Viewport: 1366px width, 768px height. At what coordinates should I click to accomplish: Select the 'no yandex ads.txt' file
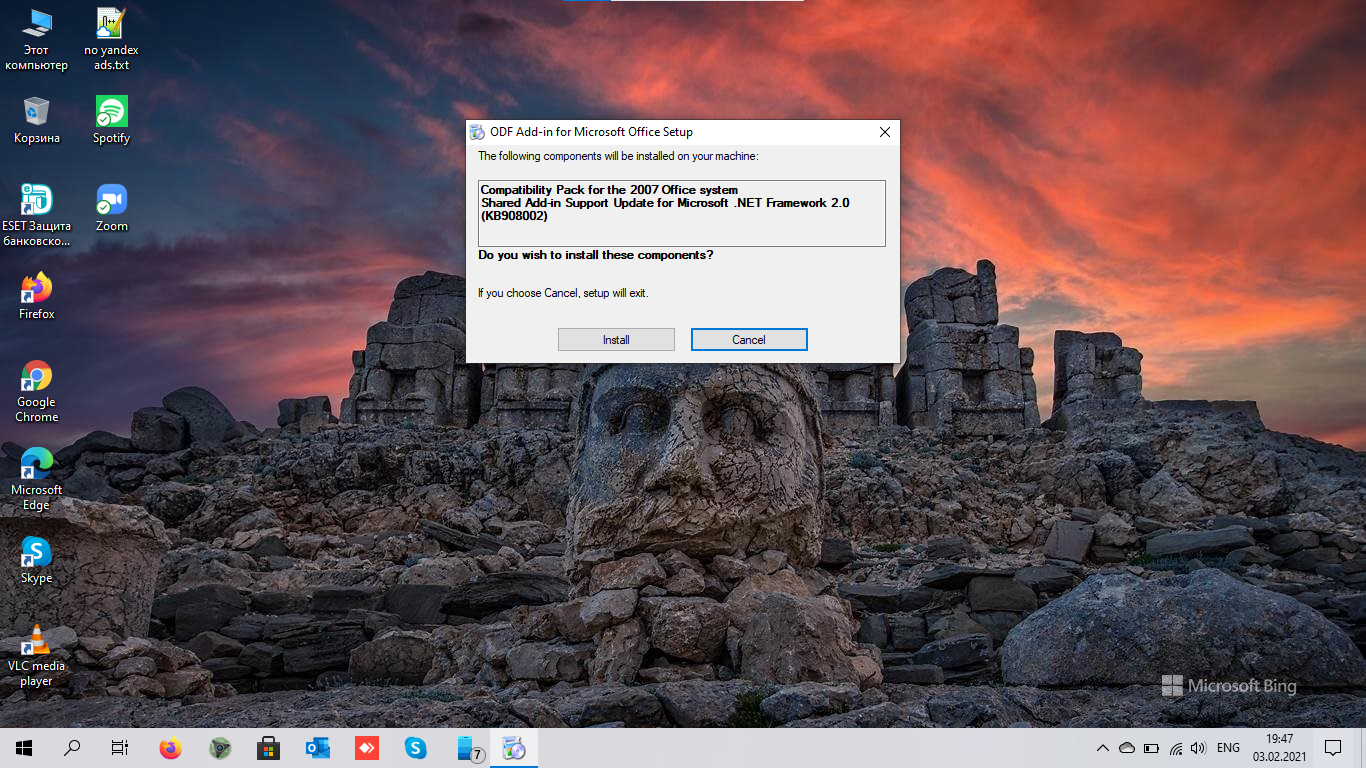pos(111,41)
